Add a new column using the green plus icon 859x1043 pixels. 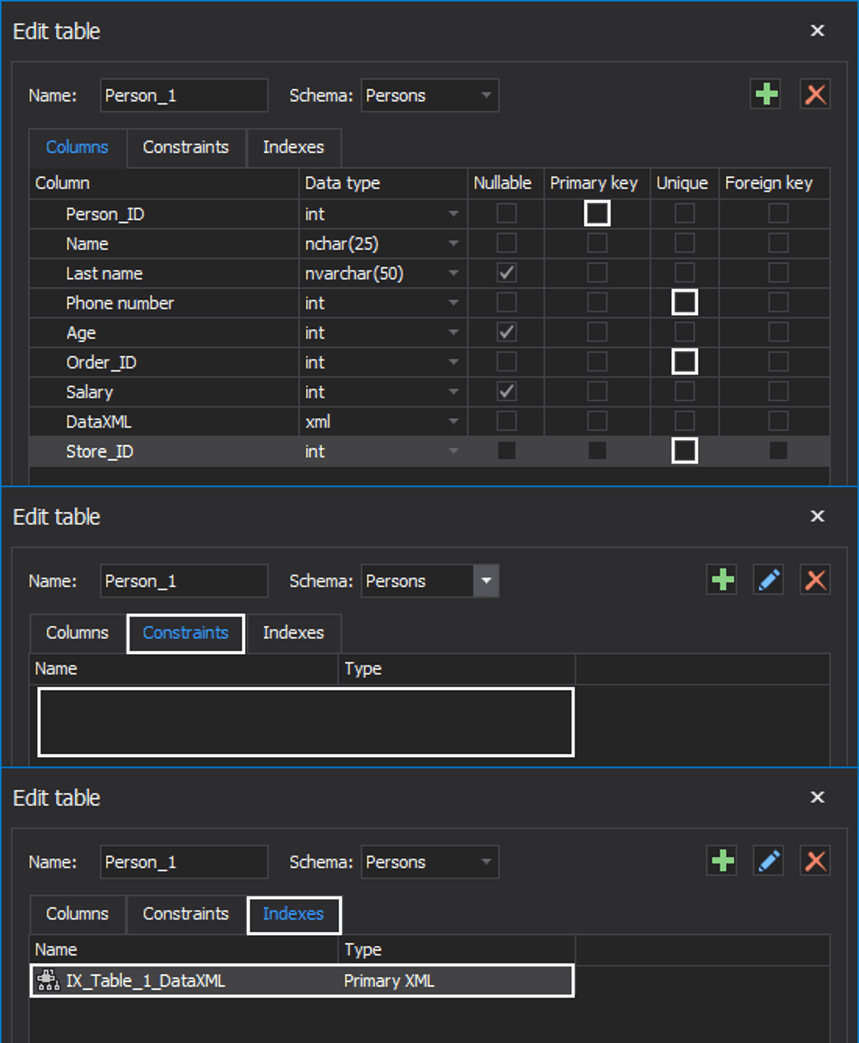(765, 94)
